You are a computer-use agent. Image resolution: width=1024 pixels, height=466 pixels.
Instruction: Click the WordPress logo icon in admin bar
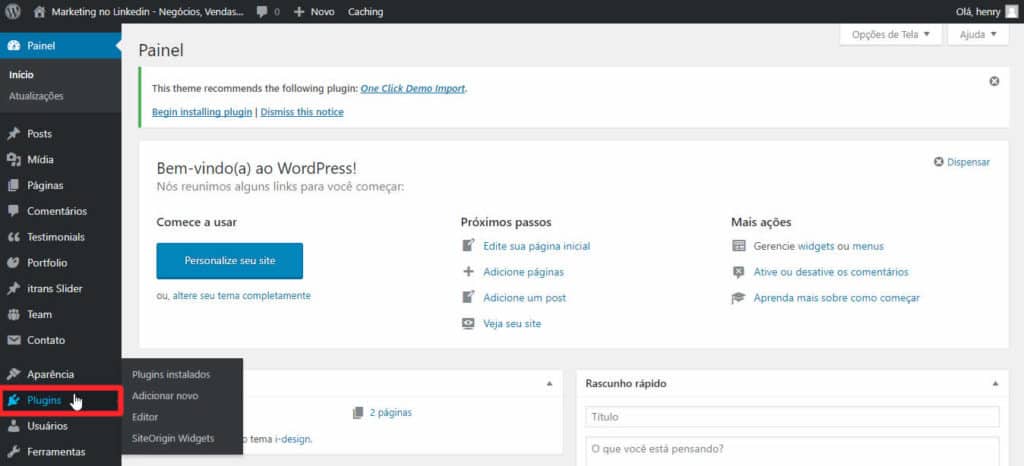click(x=14, y=12)
